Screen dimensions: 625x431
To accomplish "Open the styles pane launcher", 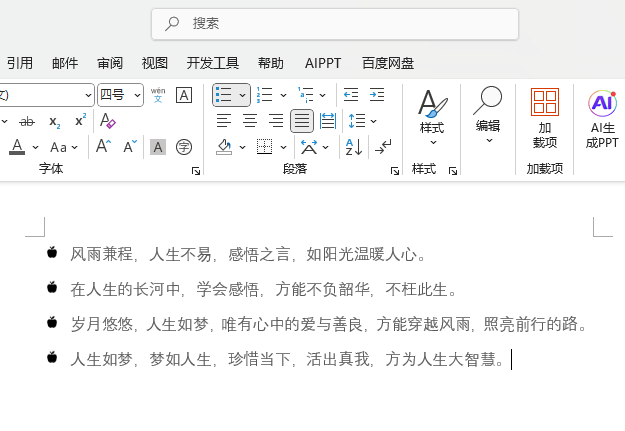I will [x=453, y=171].
